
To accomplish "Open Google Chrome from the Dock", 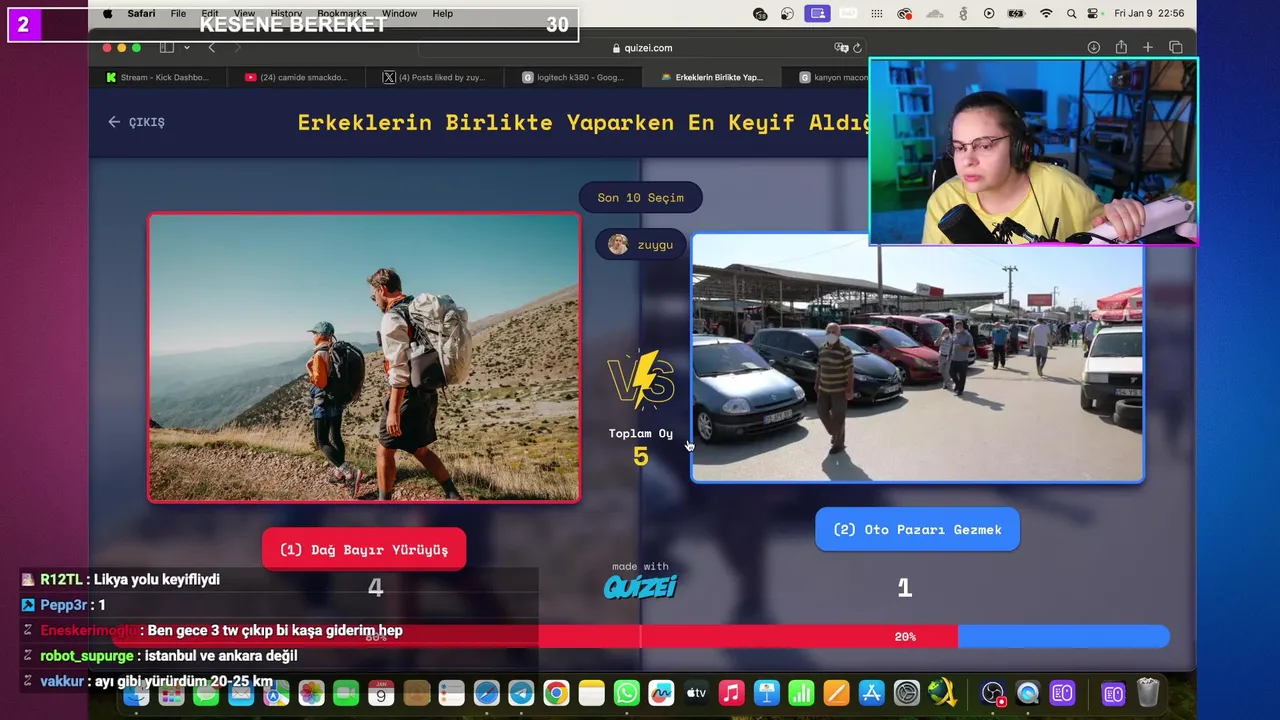I will (556, 693).
